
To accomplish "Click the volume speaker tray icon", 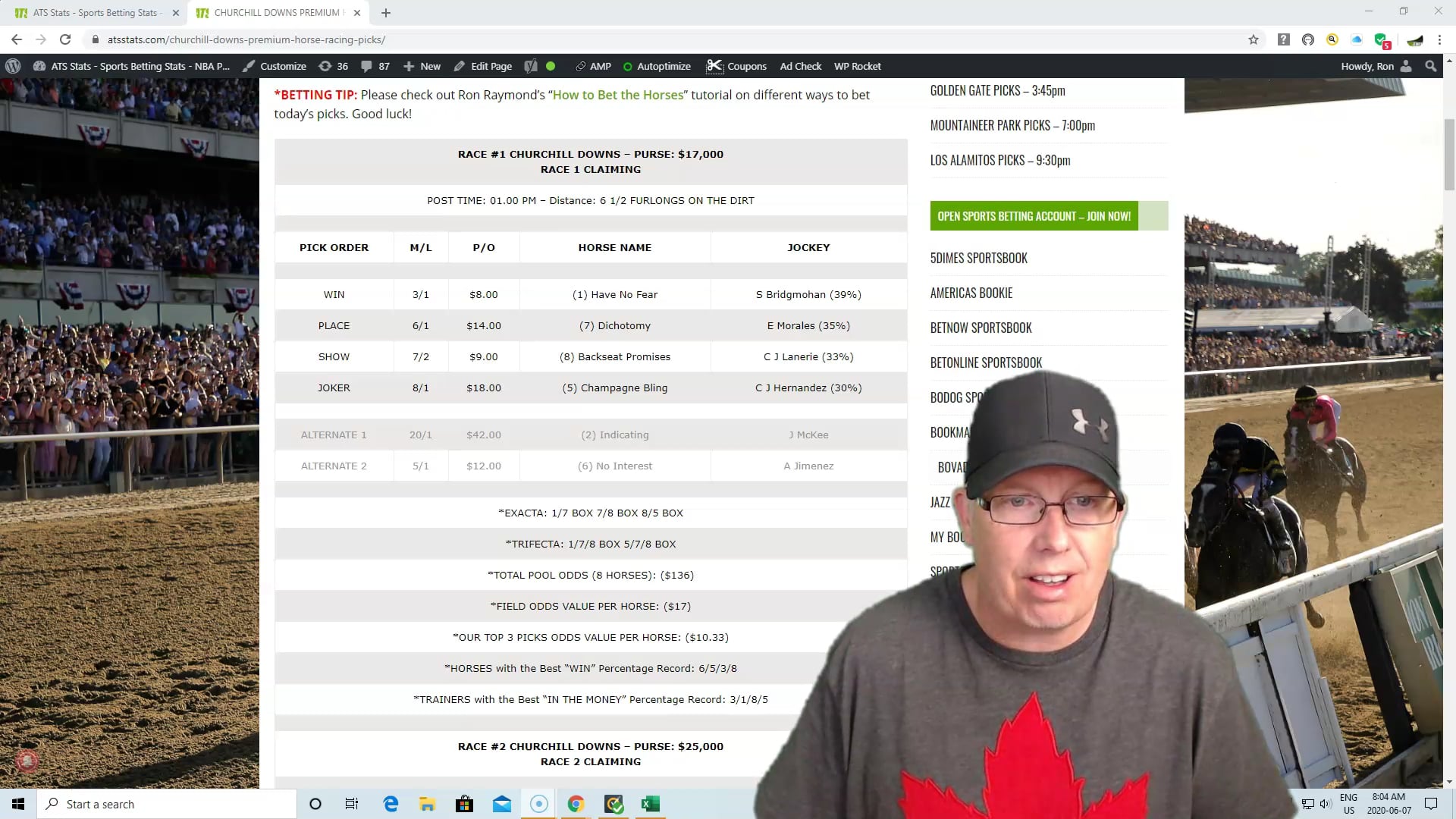I will pos(1325,804).
